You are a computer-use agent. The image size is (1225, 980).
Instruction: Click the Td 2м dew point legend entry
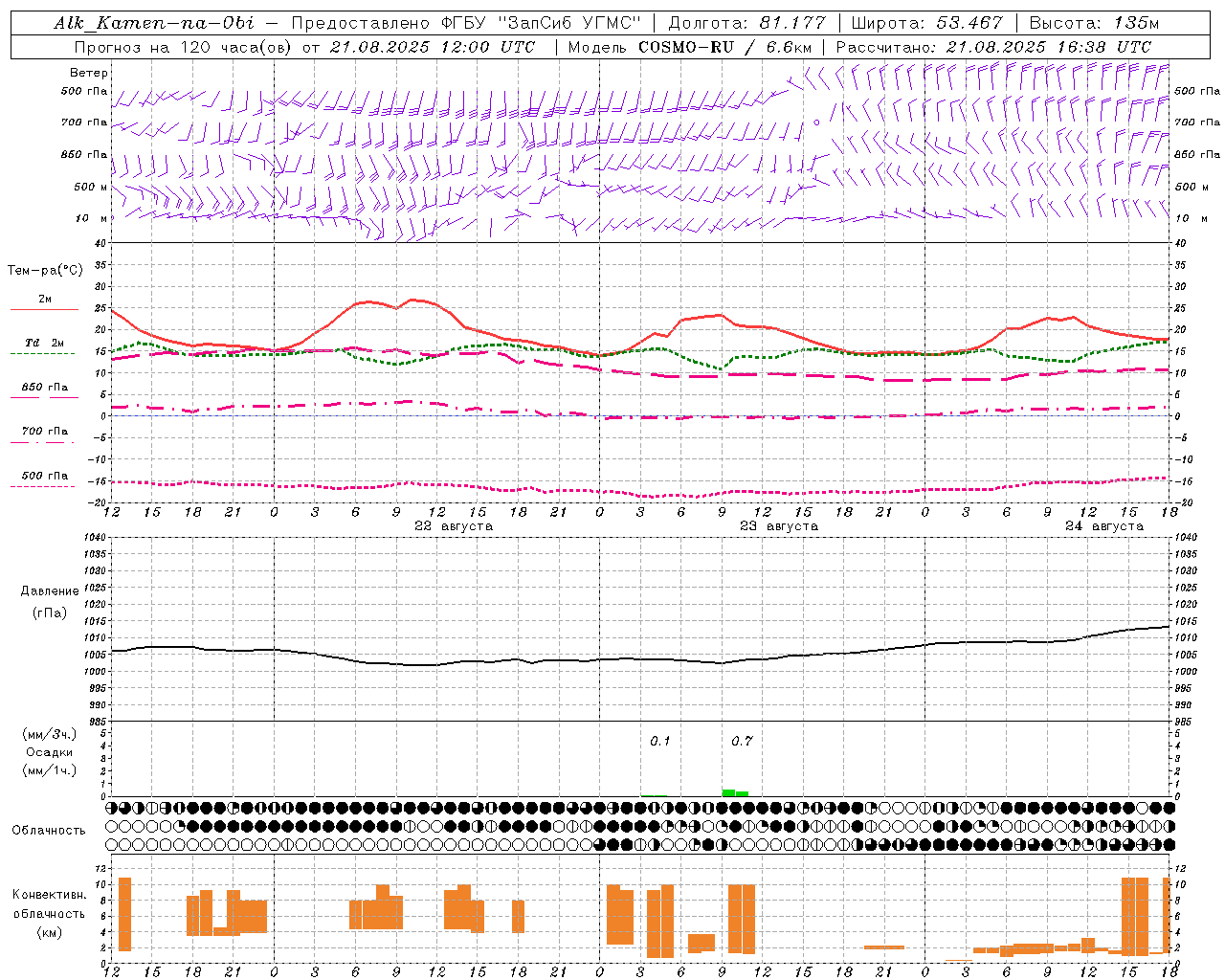point(44,343)
